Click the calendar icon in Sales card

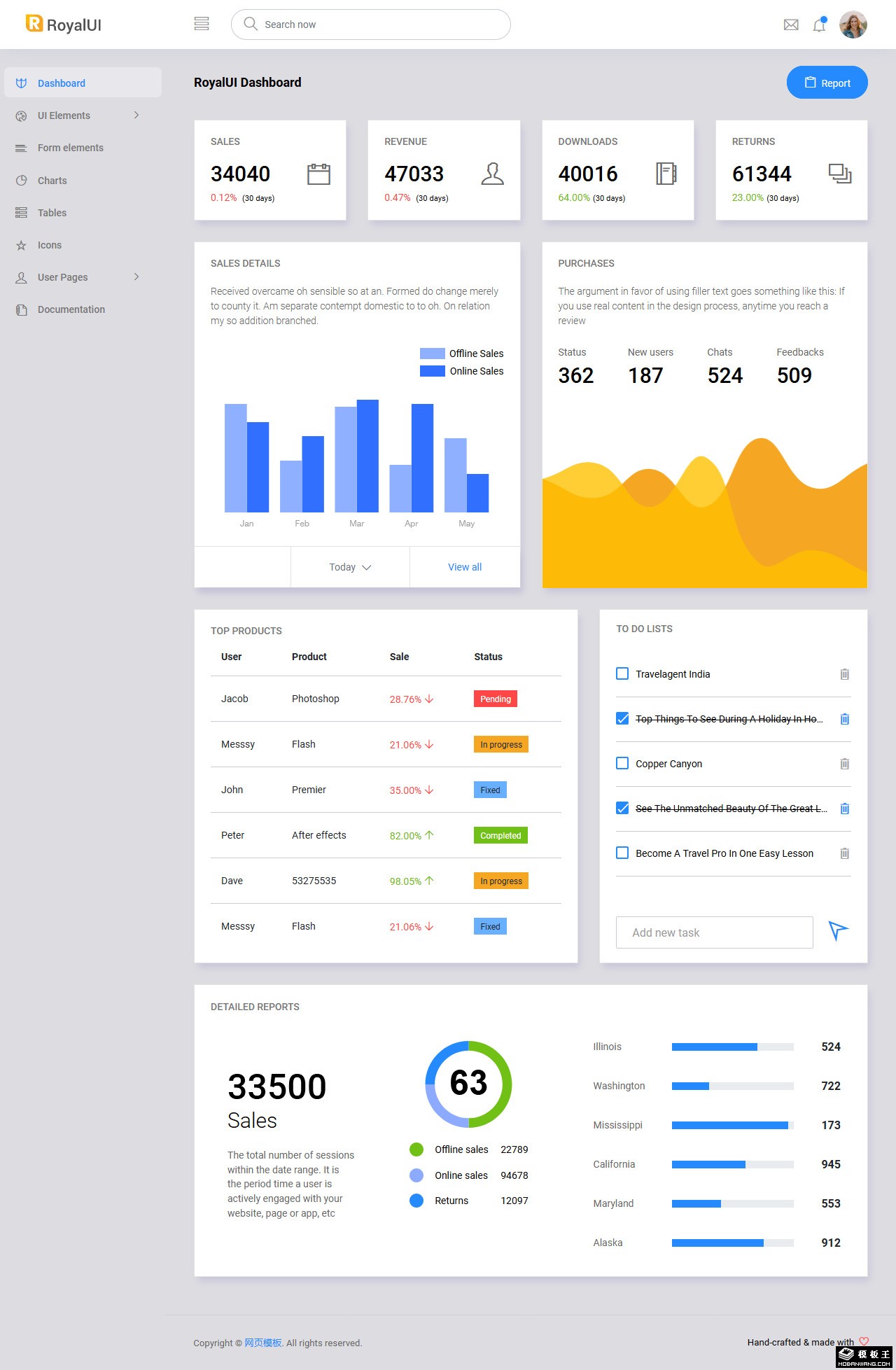318,174
